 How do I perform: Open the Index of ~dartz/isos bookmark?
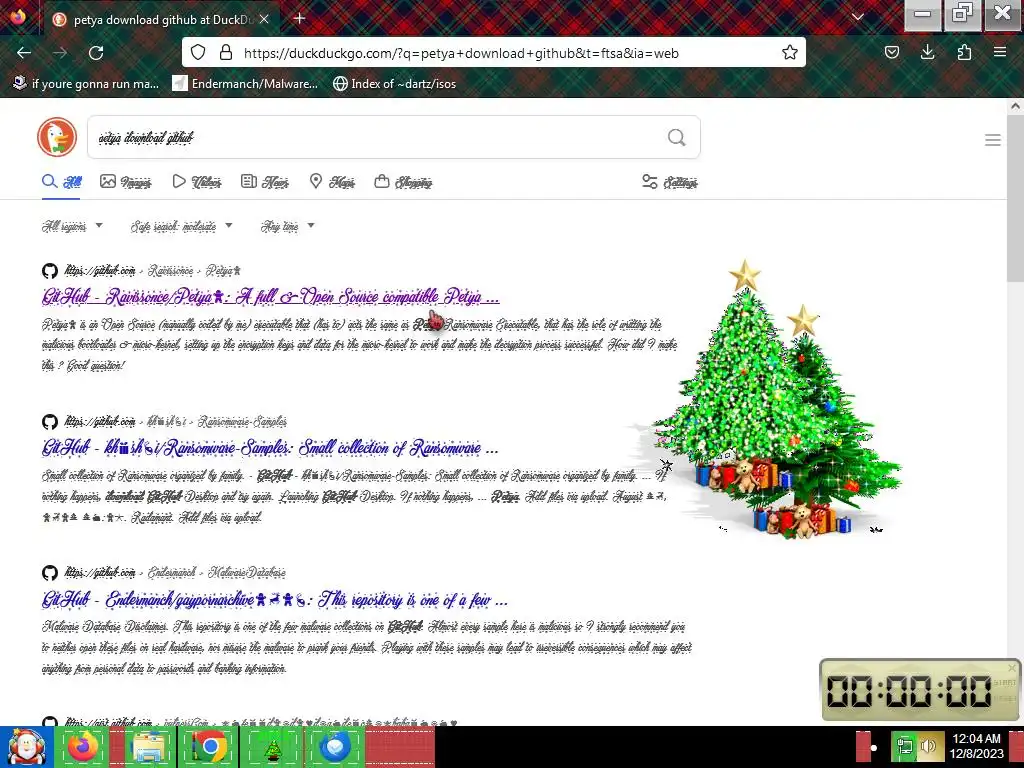pos(394,84)
